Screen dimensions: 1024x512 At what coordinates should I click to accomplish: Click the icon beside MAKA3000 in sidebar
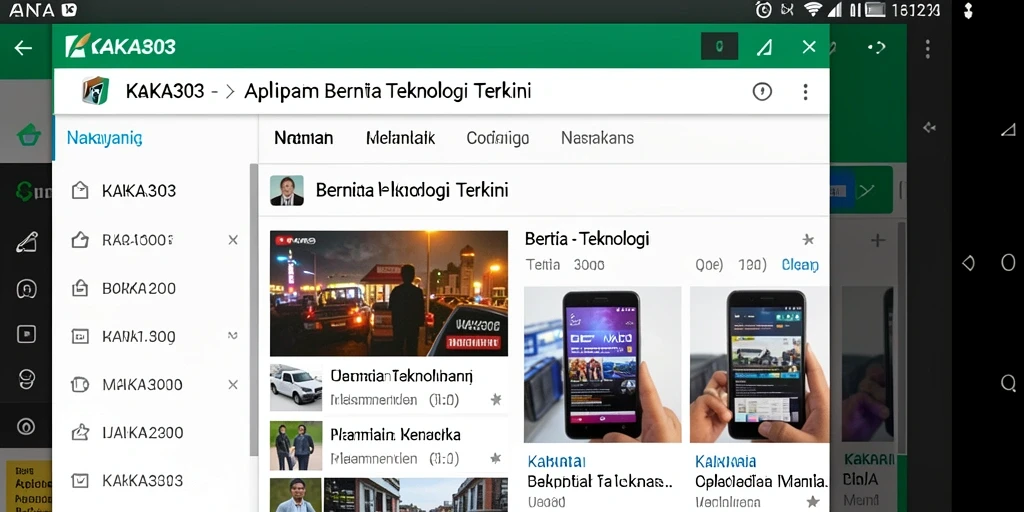80,385
